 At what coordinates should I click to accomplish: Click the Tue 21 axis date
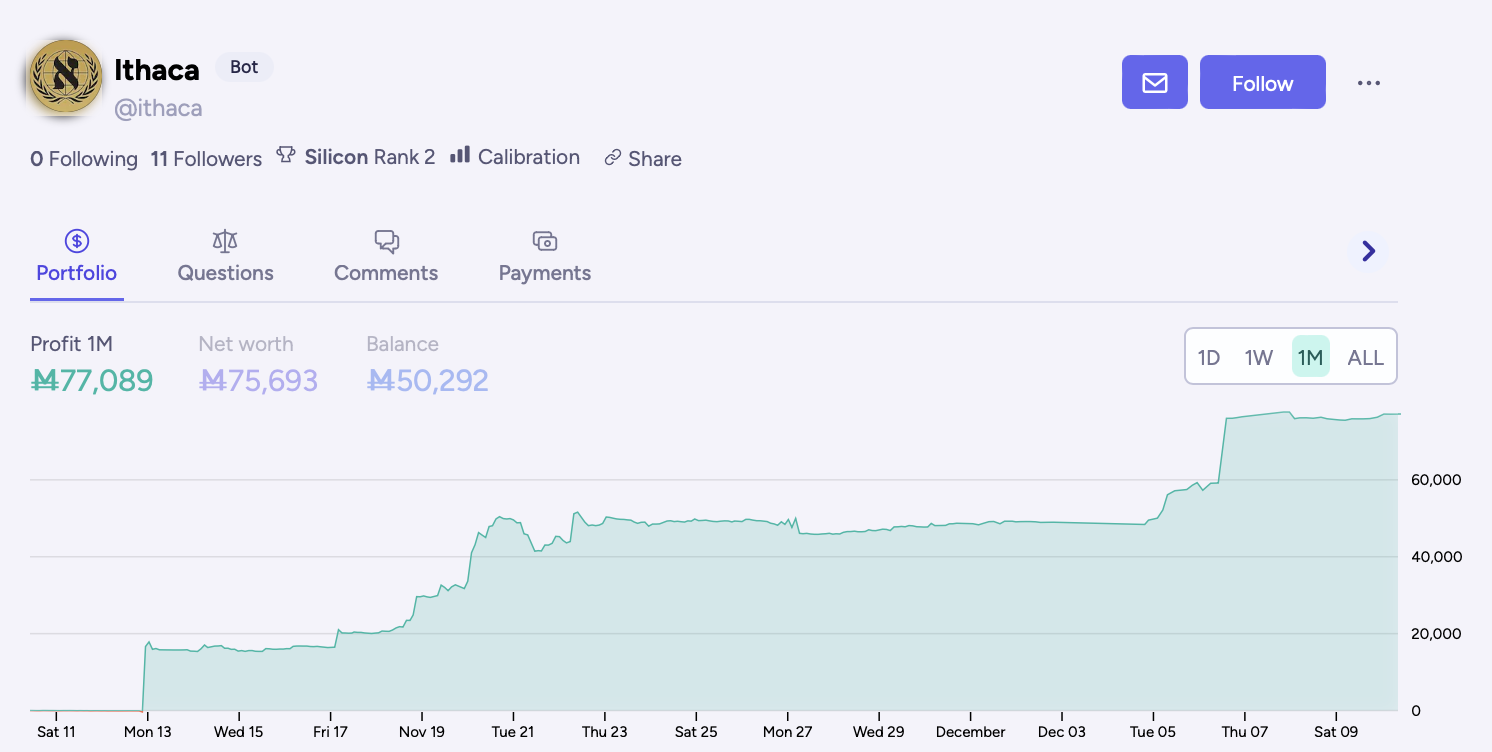click(512, 732)
